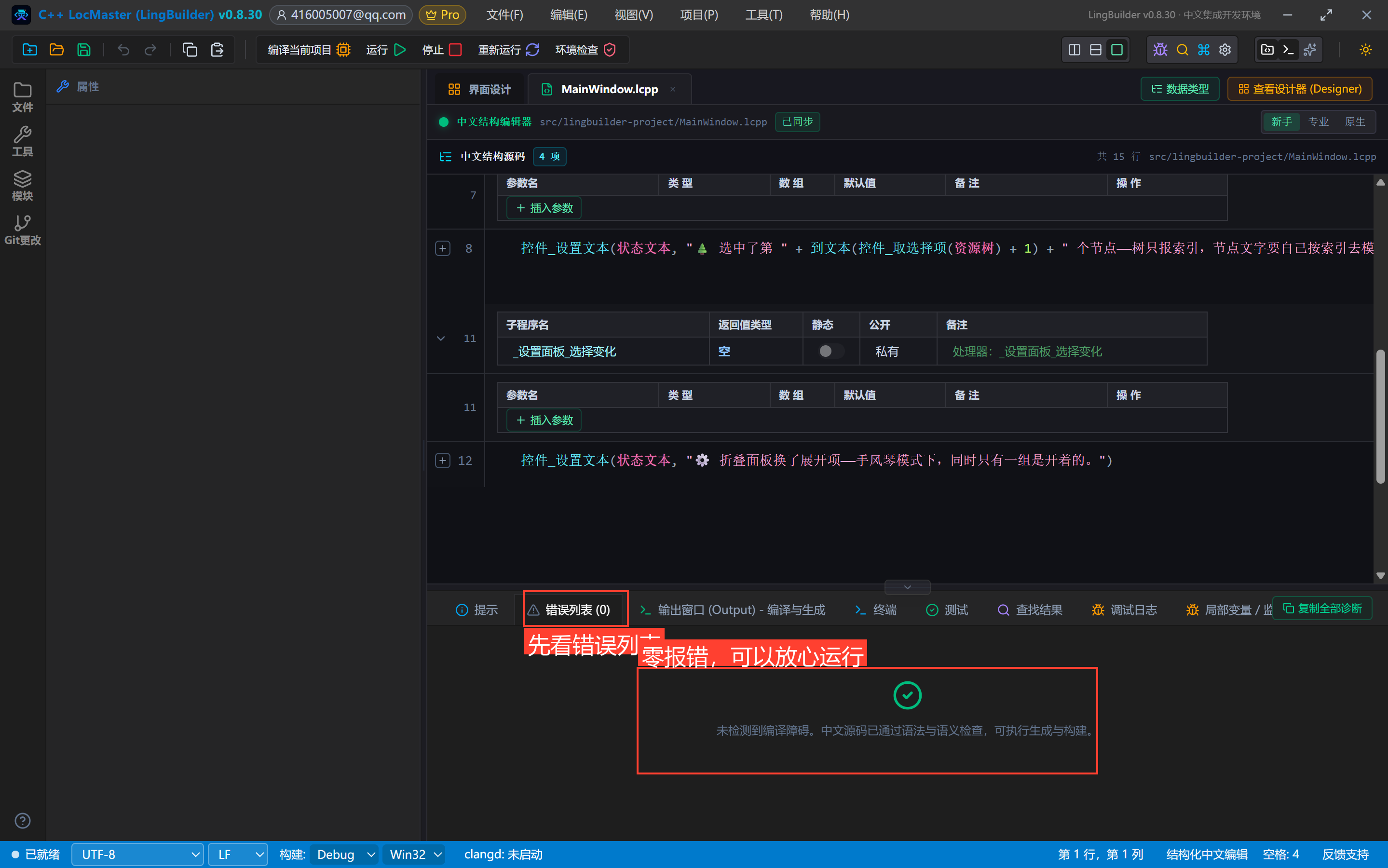This screenshot has height=868, width=1388.
Task: Collapse the subroutine at line 11
Action: 441,338
